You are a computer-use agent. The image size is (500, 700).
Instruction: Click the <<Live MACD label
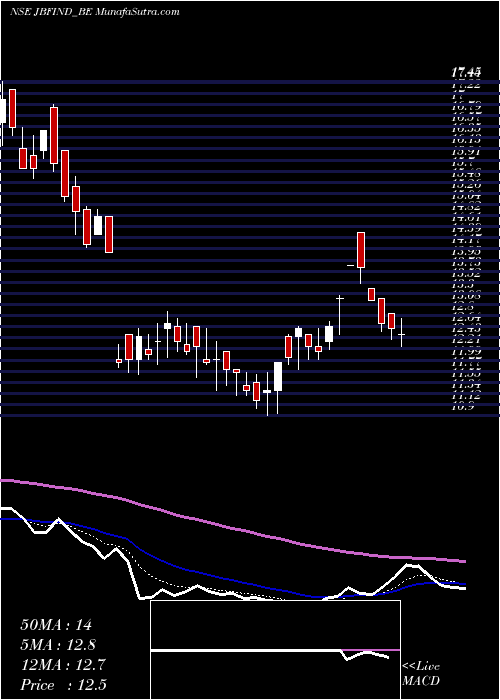421,674
